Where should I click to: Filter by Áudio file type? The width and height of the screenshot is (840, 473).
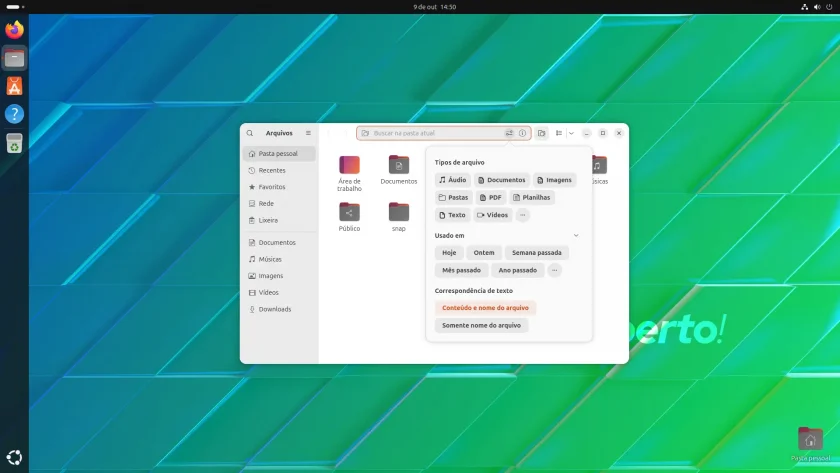coord(453,180)
